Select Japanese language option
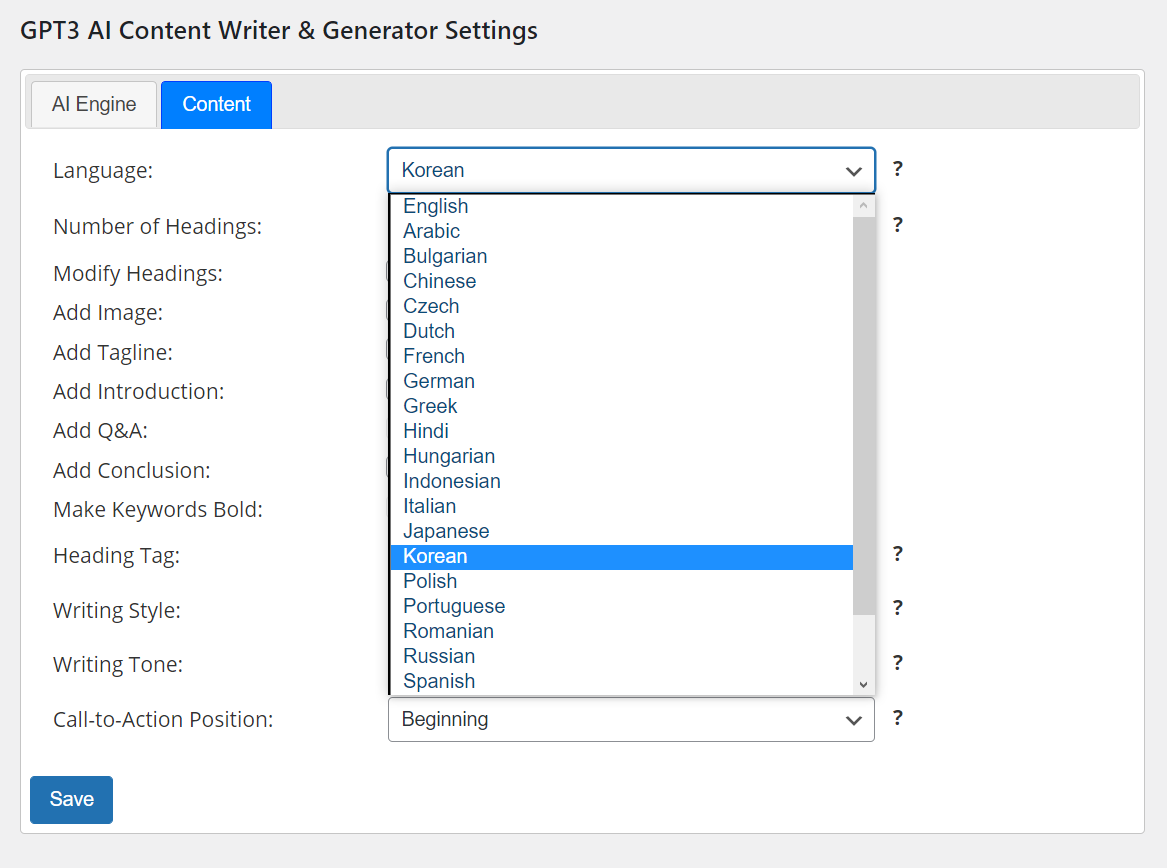This screenshot has height=868, width=1167. pyautogui.click(x=621, y=531)
